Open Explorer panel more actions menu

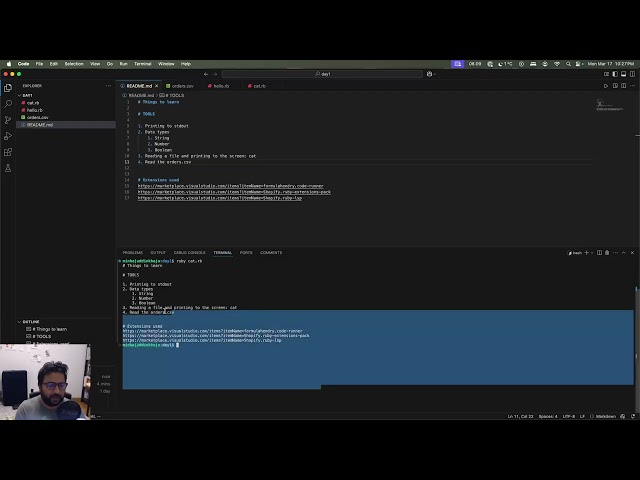click(x=108, y=86)
